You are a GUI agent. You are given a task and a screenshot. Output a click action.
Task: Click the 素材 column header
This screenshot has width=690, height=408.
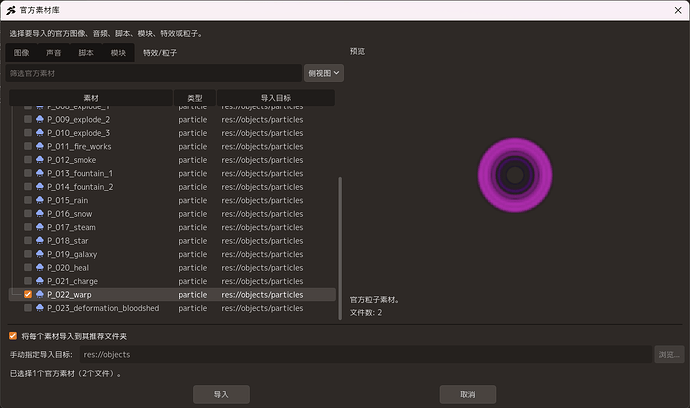[91, 98]
